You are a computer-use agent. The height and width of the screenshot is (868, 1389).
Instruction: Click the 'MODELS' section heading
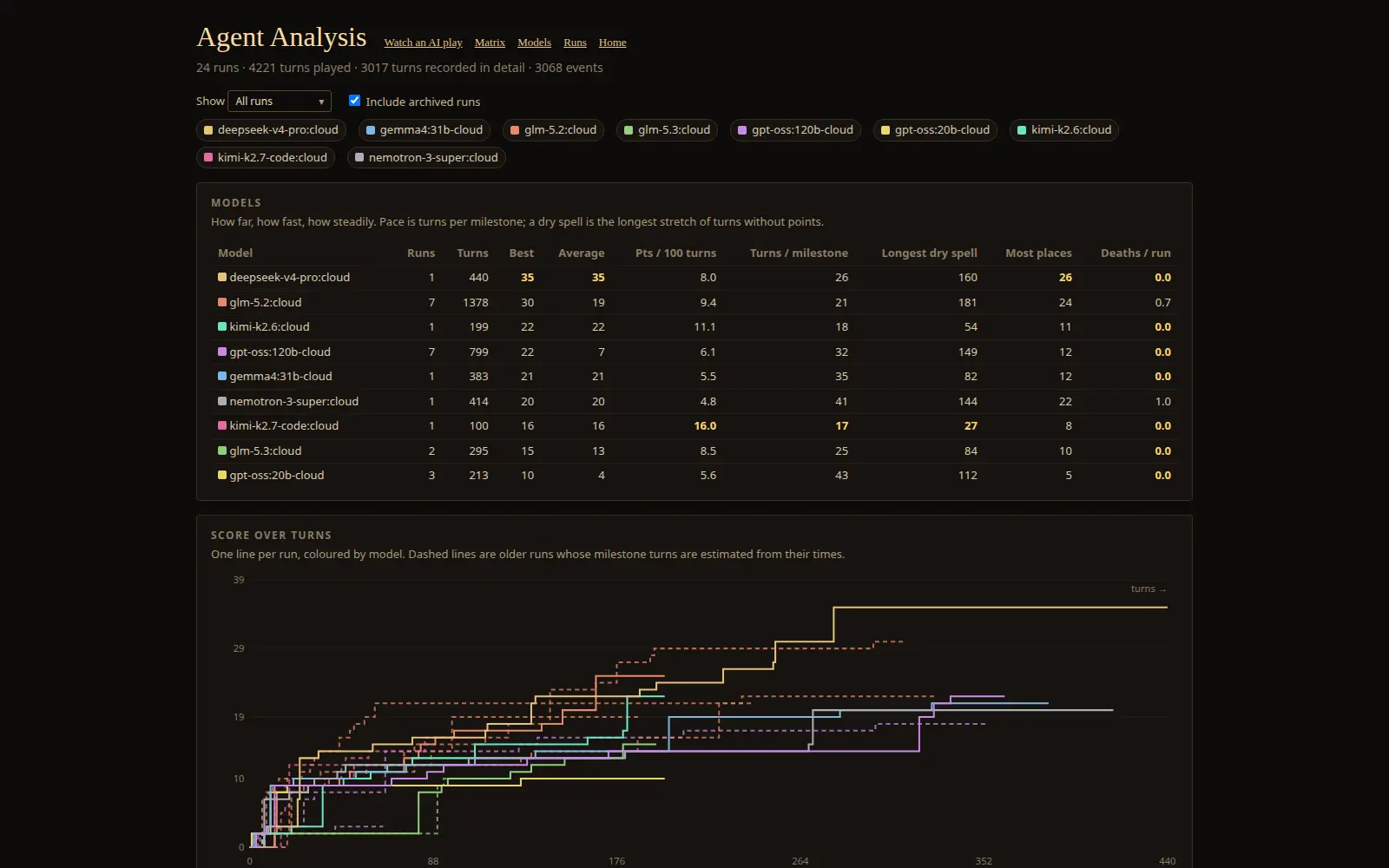point(236,203)
